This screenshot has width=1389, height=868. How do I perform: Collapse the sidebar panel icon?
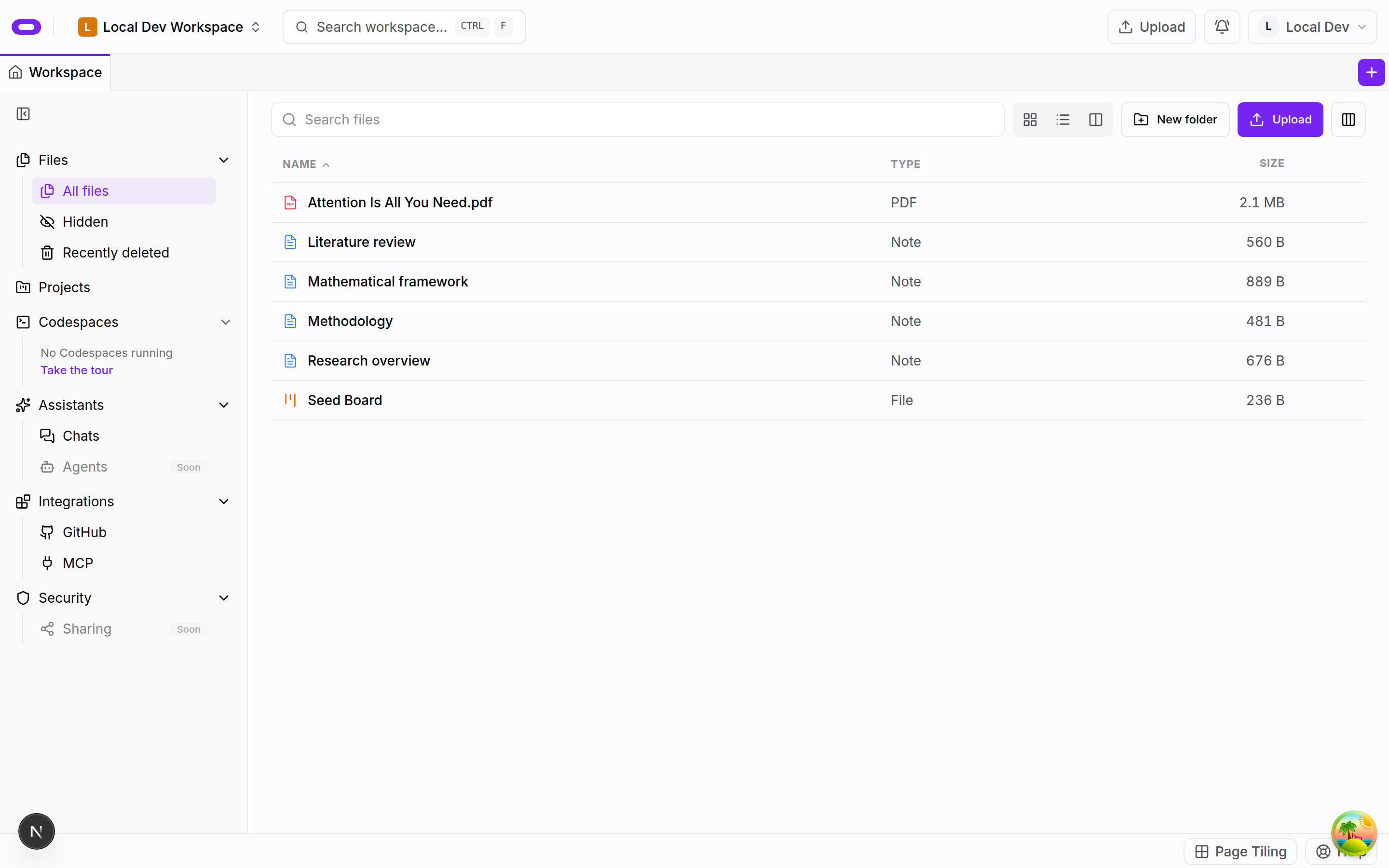23,114
